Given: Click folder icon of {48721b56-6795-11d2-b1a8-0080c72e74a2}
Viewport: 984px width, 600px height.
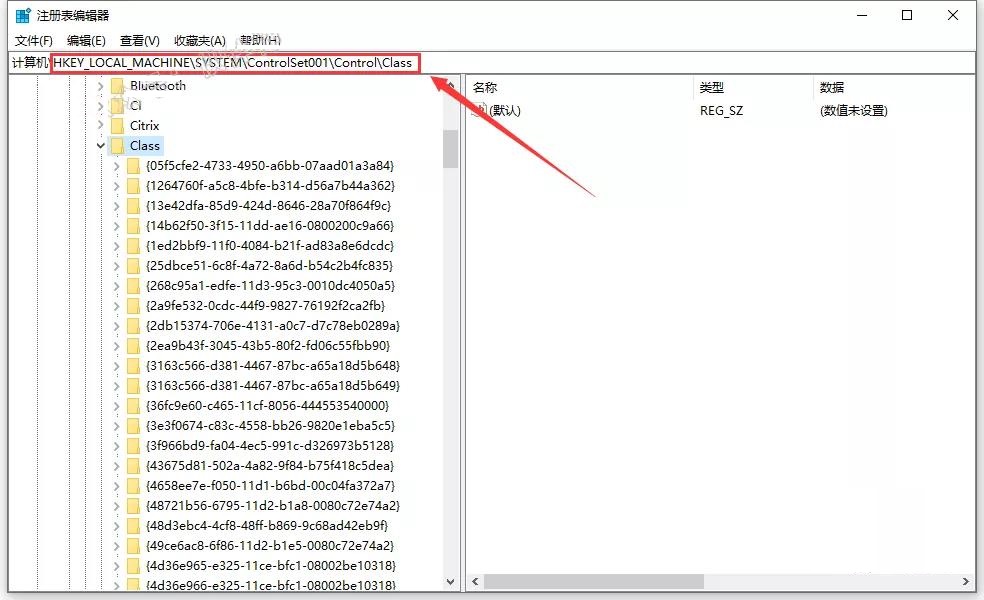Looking at the screenshot, I should 133,506.
